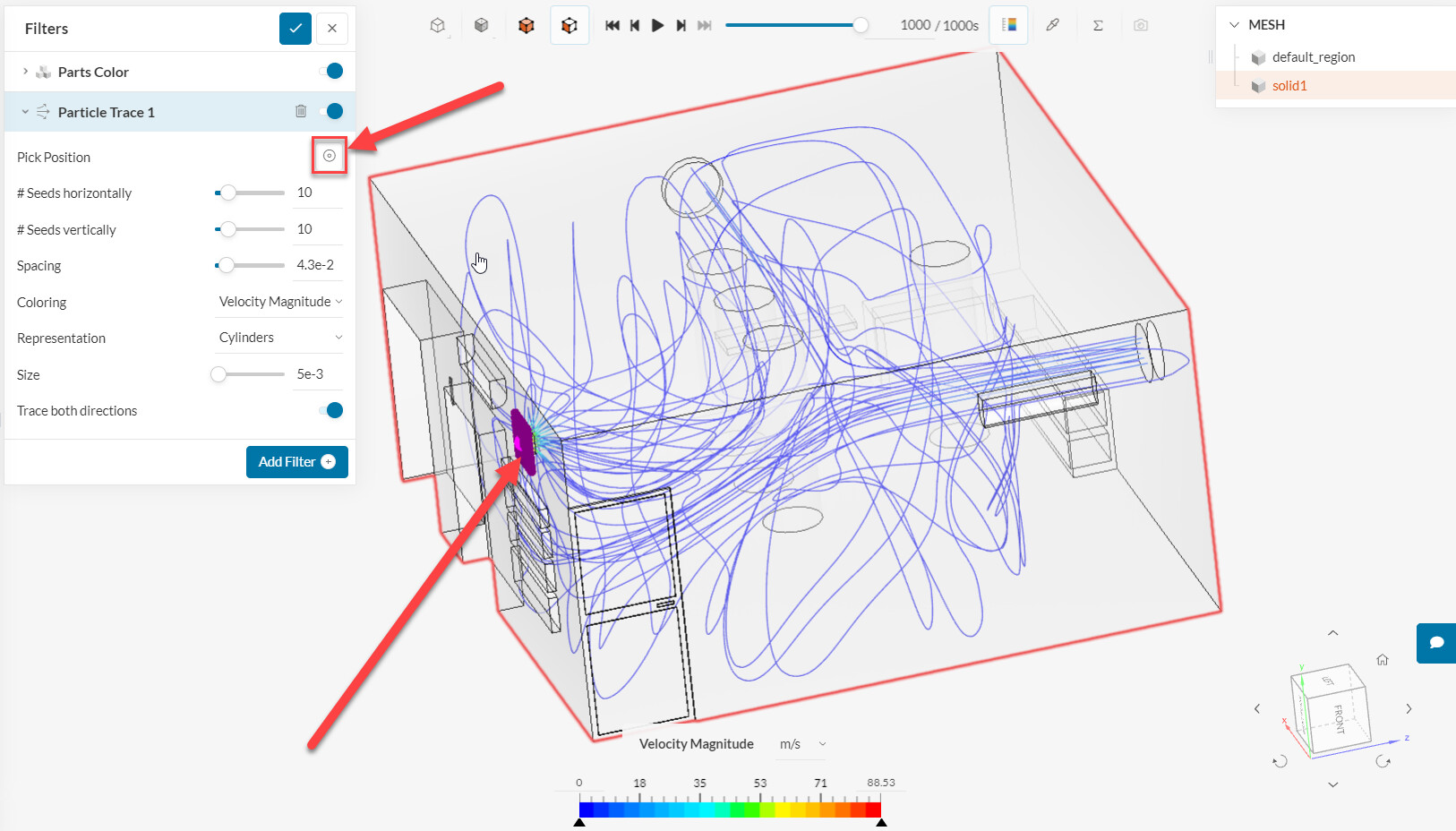The width and height of the screenshot is (1456, 831).
Task: Expand the Parts Color filter section
Action: point(24,71)
